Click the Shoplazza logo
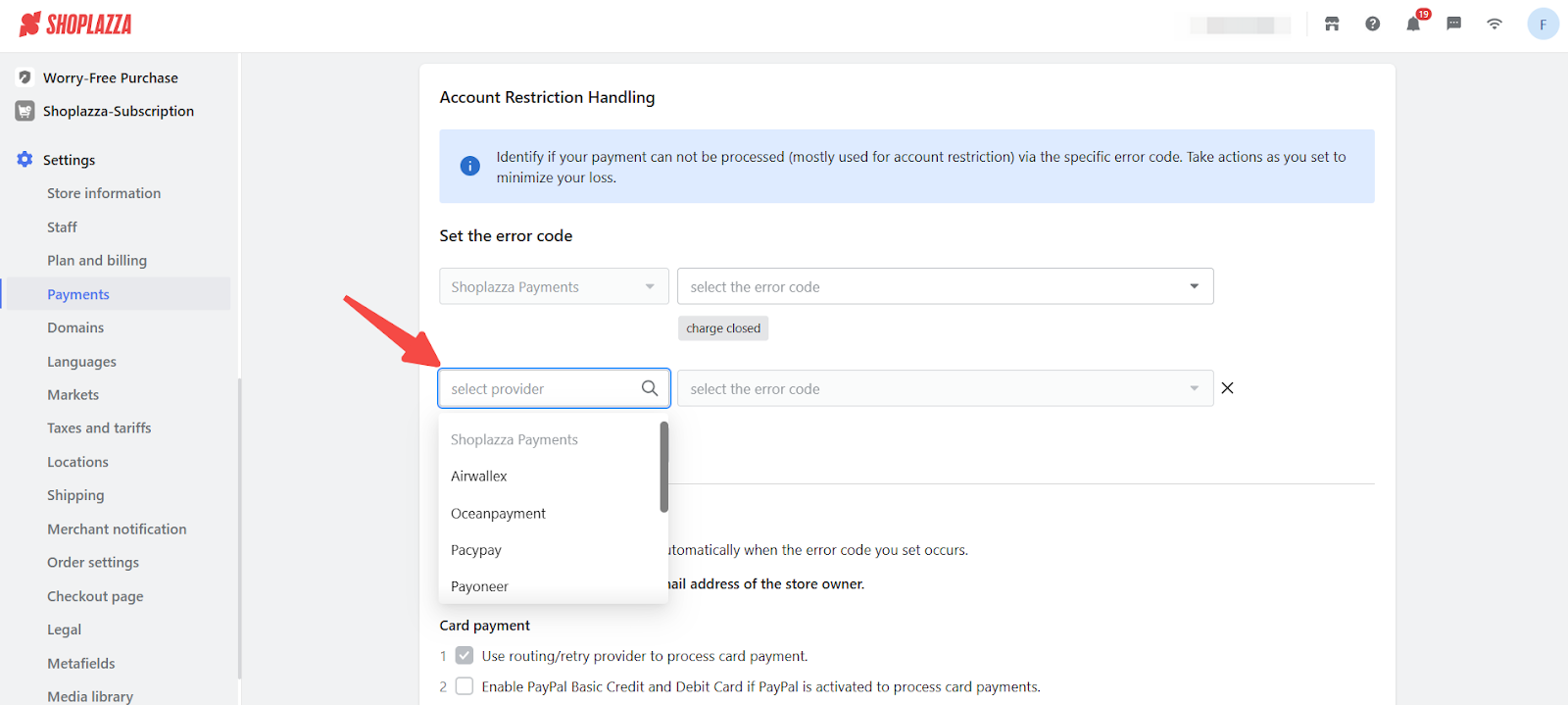This screenshot has width=1568, height=705. coord(75,25)
